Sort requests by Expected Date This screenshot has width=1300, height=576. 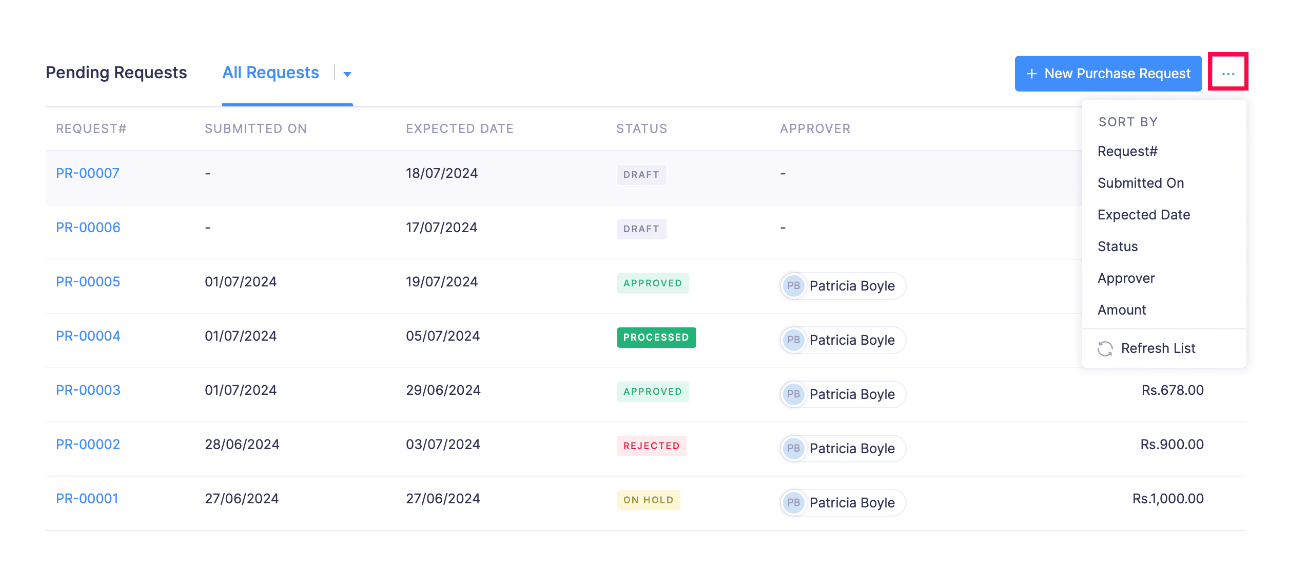coord(1143,214)
